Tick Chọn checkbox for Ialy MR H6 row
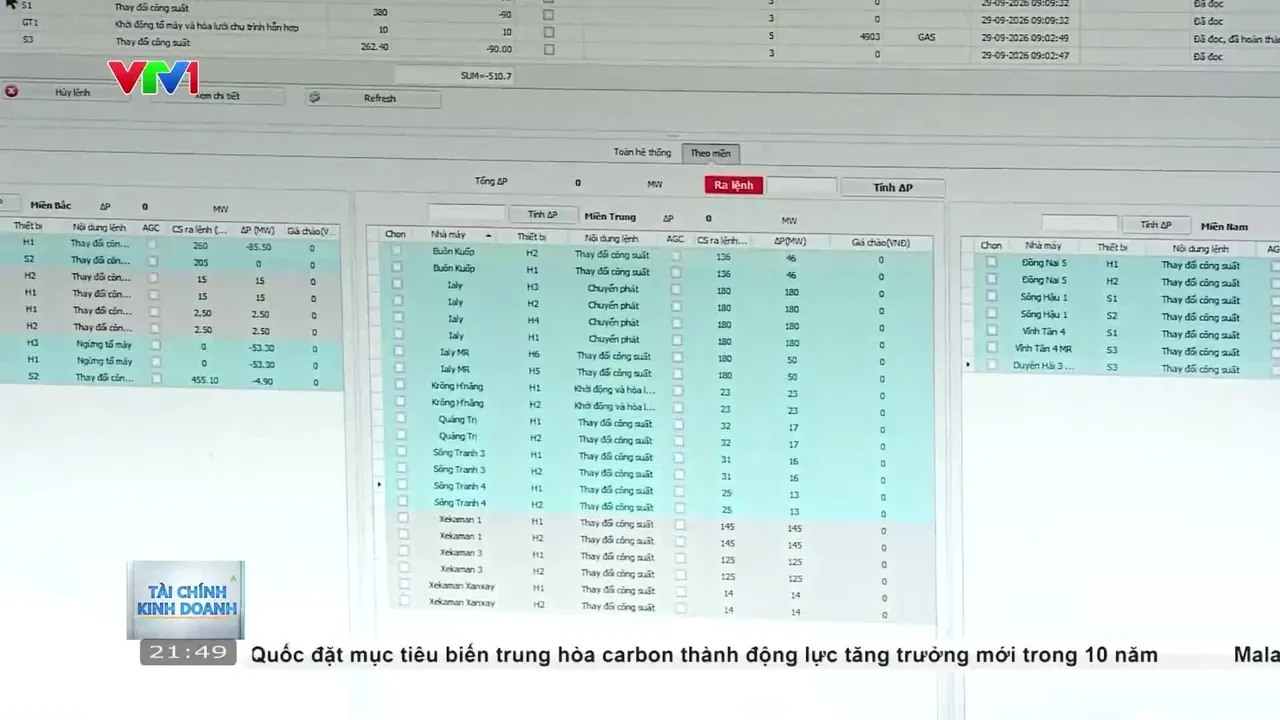The height and width of the screenshot is (720, 1280). tap(399, 351)
